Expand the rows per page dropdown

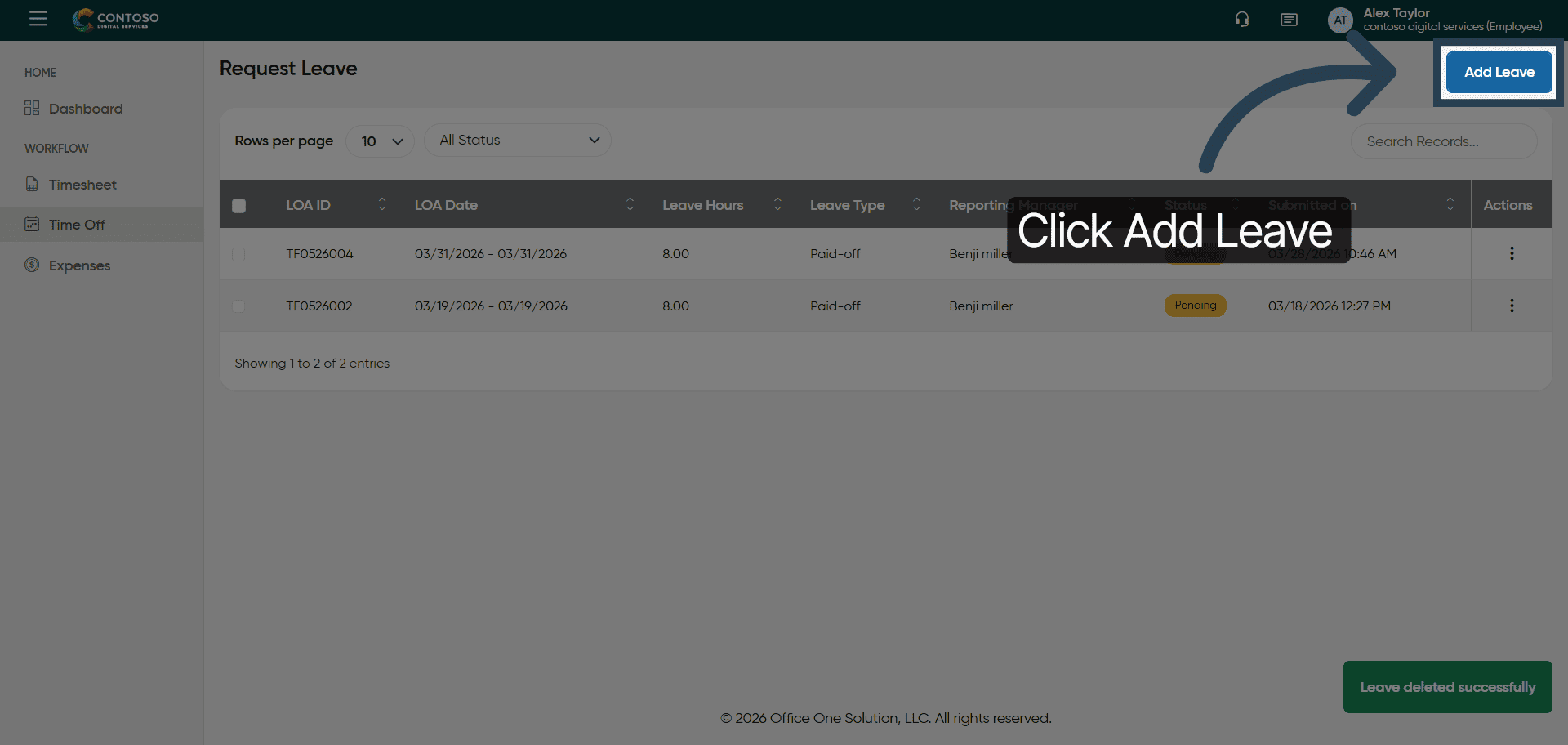381,141
